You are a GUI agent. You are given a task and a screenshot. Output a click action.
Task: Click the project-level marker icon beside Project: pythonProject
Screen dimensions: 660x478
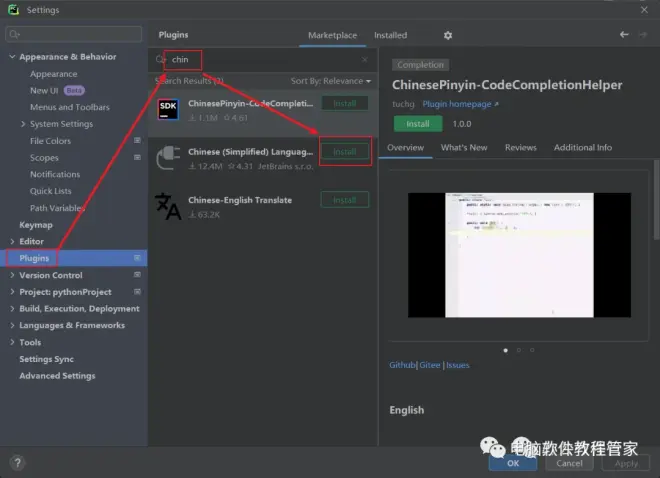tap(137, 291)
